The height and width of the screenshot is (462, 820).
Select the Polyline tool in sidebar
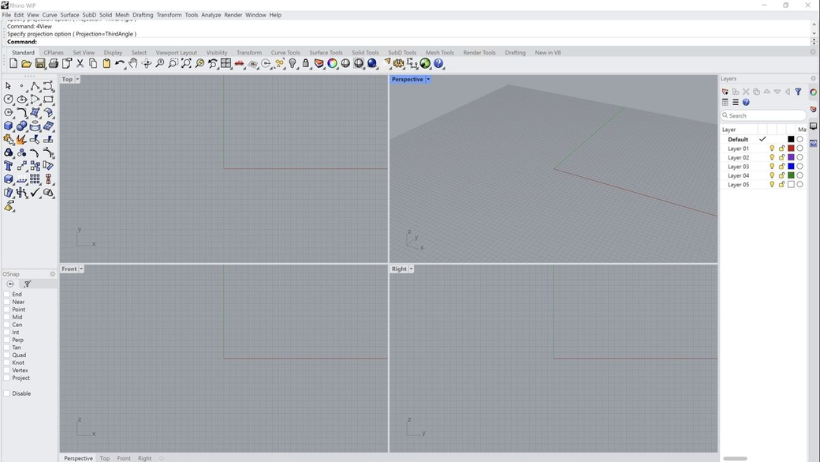click(35, 86)
